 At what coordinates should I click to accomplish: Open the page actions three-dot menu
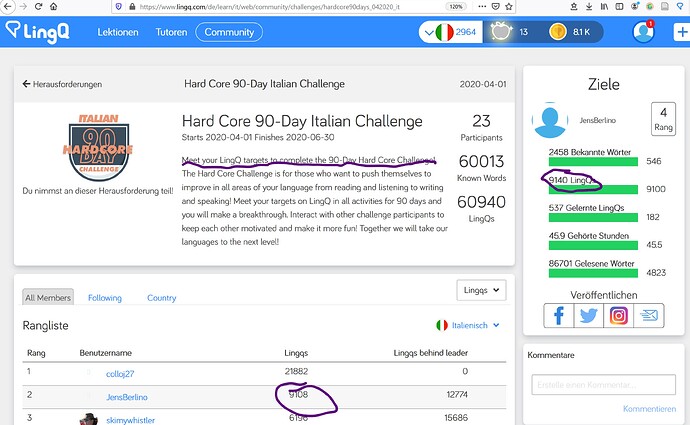(x=482, y=7)
